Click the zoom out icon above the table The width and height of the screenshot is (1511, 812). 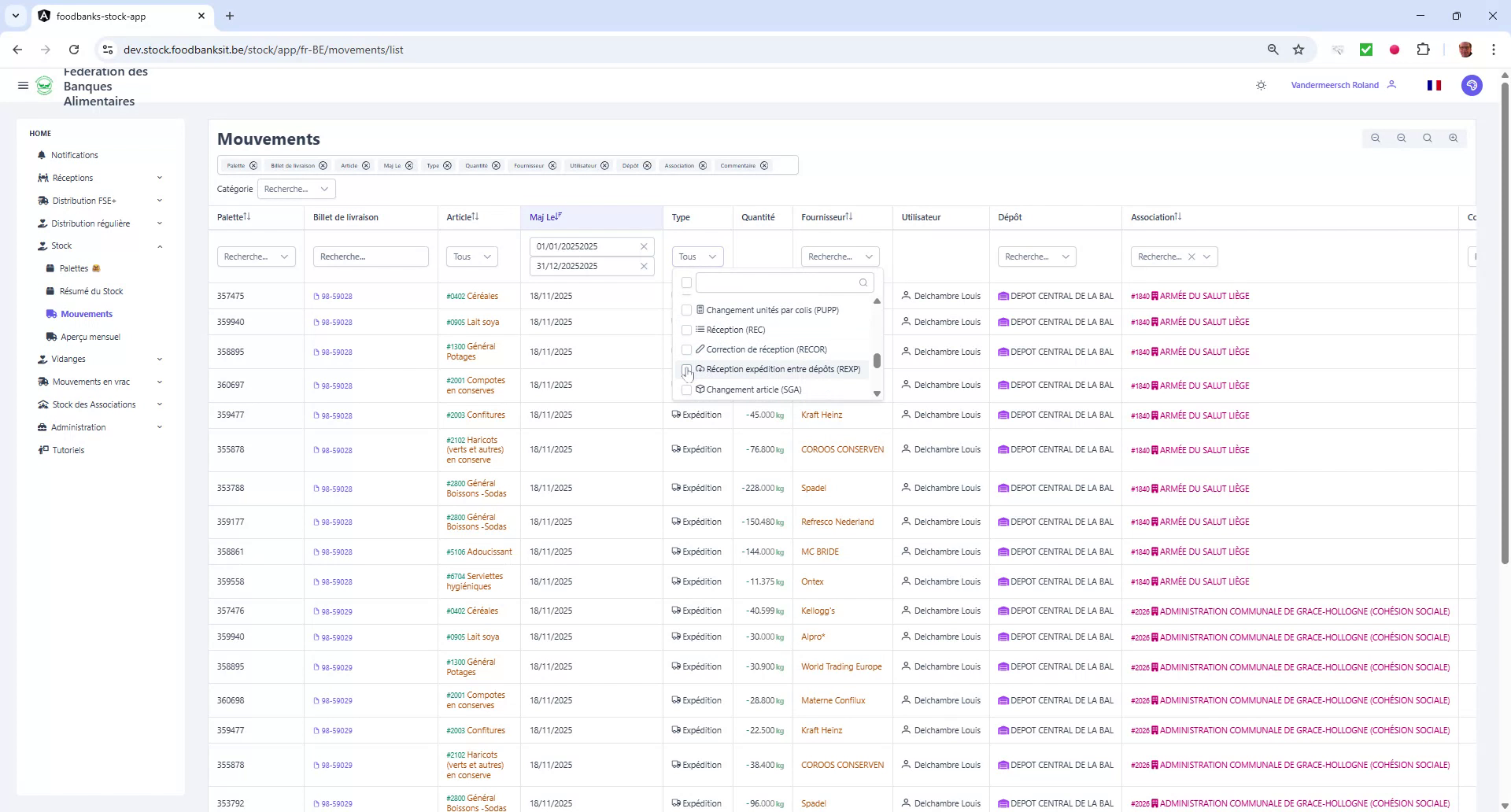1376,138
